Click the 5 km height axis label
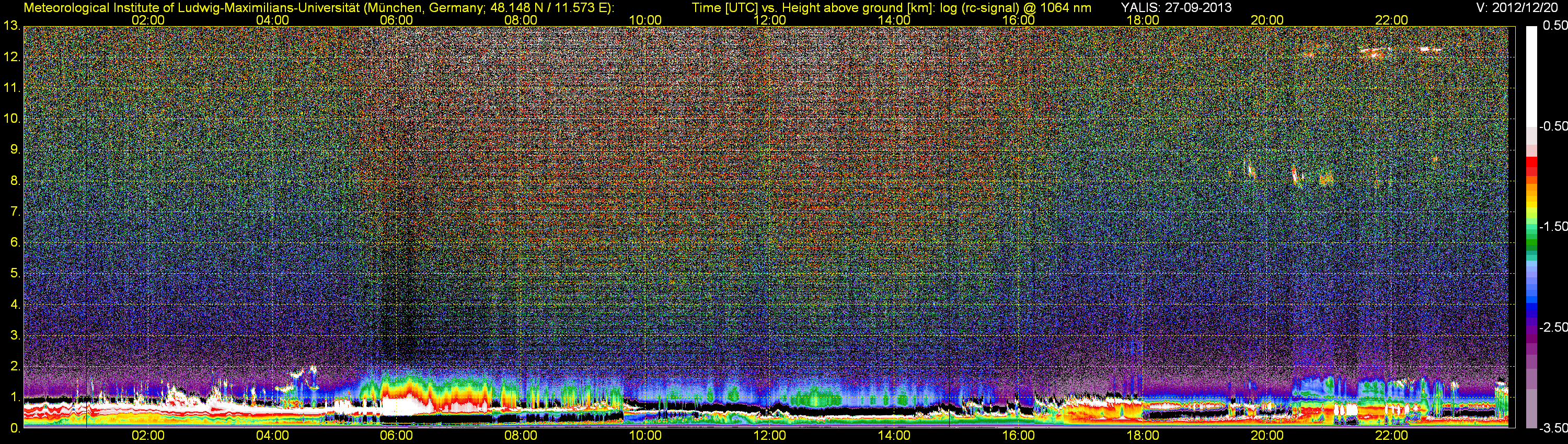Viewport: 1568px width, 444px height. pyautogui.click(x=14, y=273)
